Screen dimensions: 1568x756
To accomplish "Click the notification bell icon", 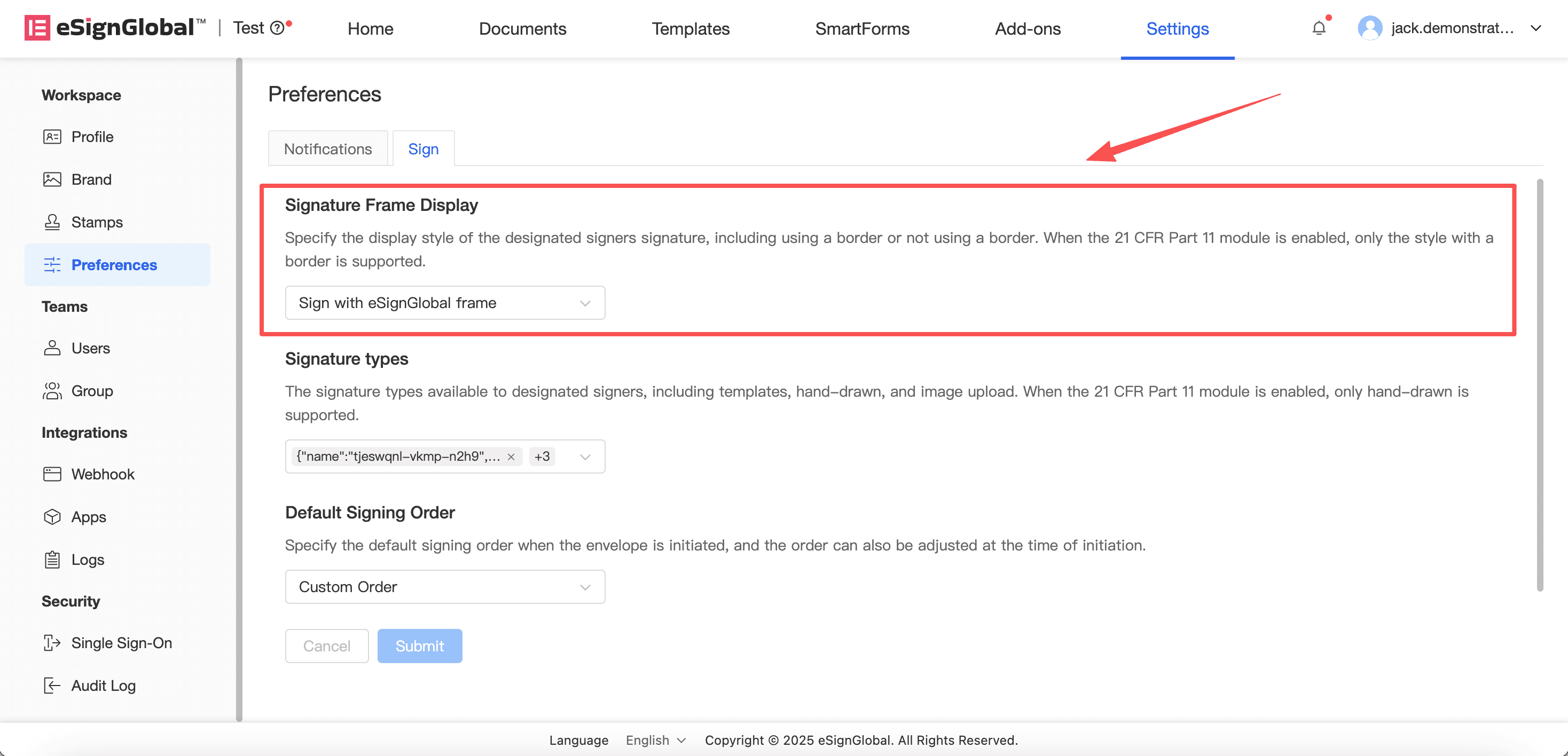I will pyautogui.click(x=1319, y=28).
